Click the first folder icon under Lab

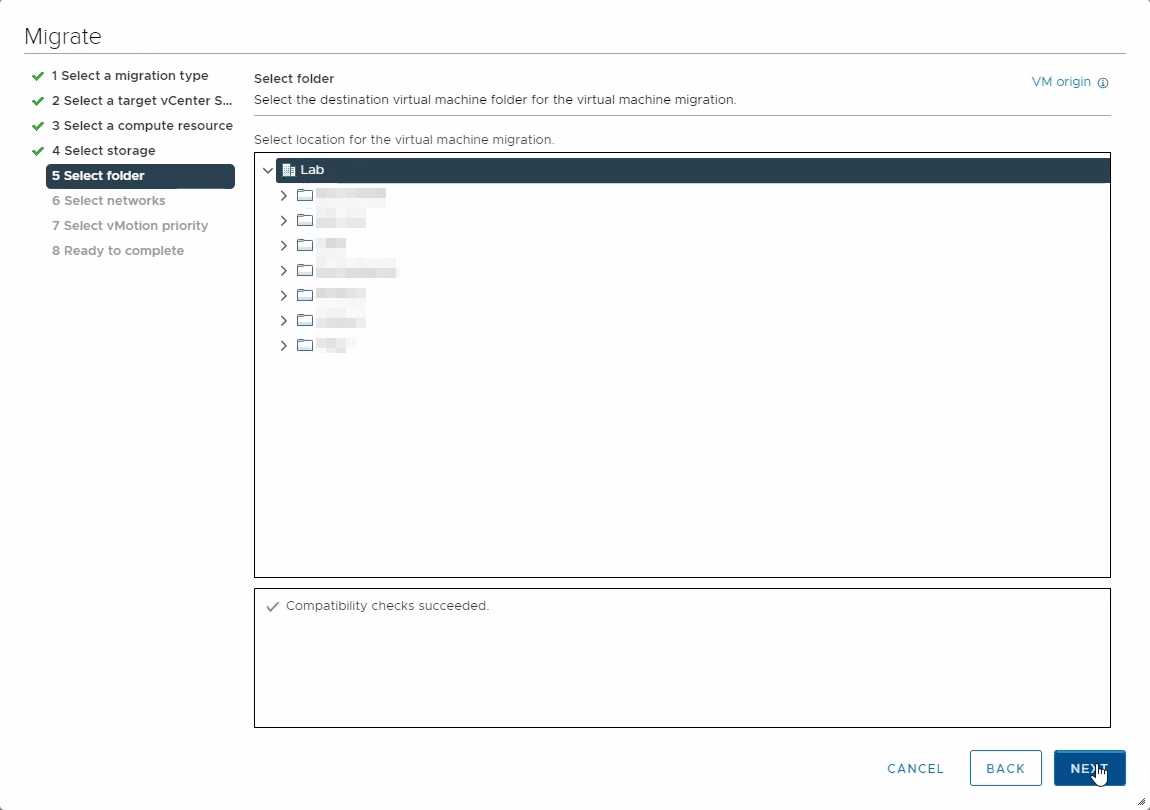click(305, 195)
